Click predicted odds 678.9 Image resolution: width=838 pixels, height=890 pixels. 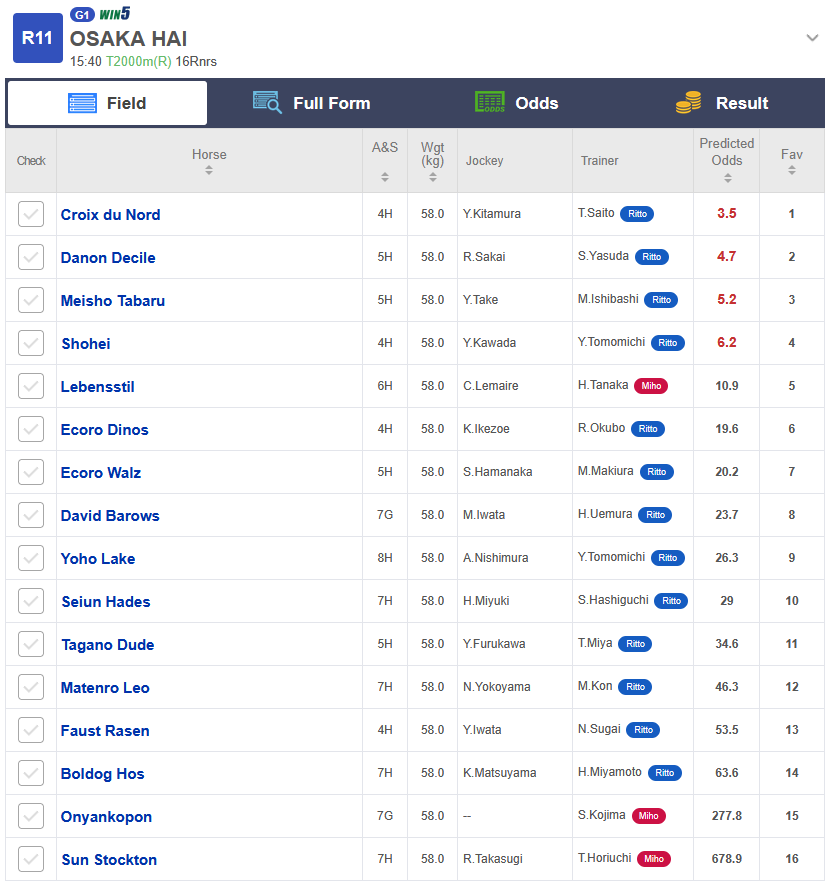pyautogui.click(x=727, y=859)
